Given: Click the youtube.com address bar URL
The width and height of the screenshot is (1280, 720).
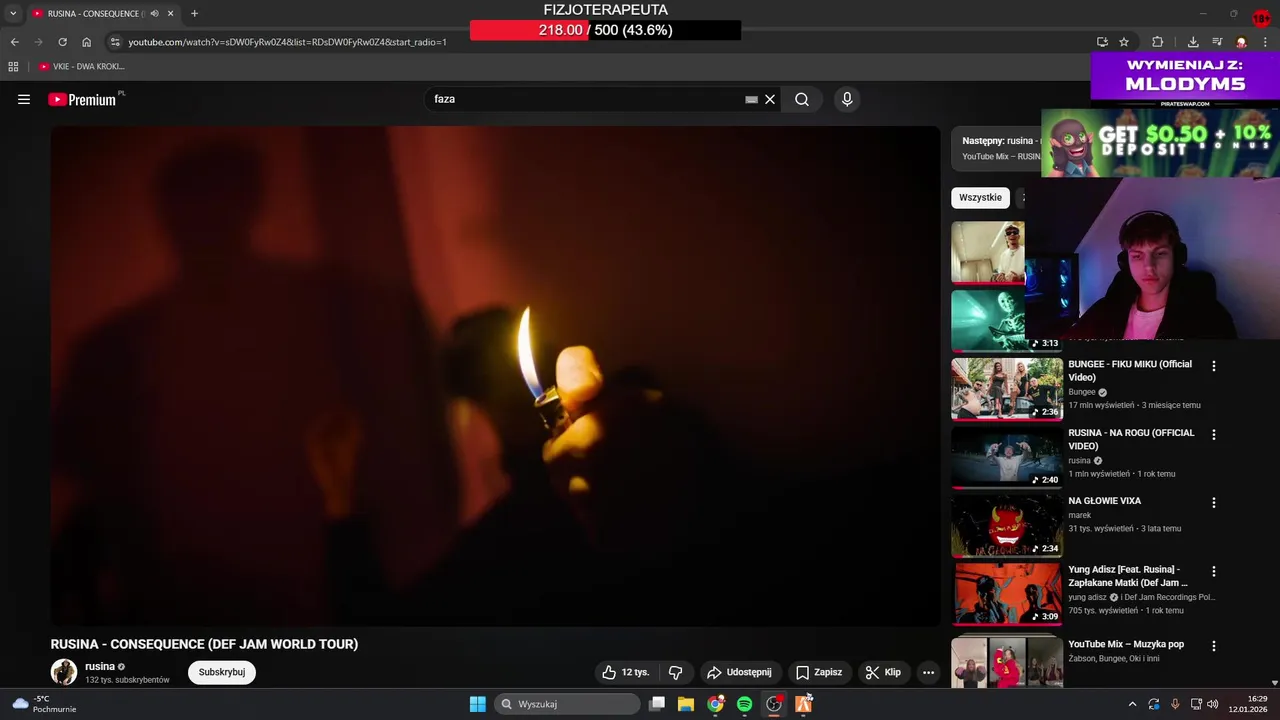Looking at the screenshot, I should [x=287, y=42].
